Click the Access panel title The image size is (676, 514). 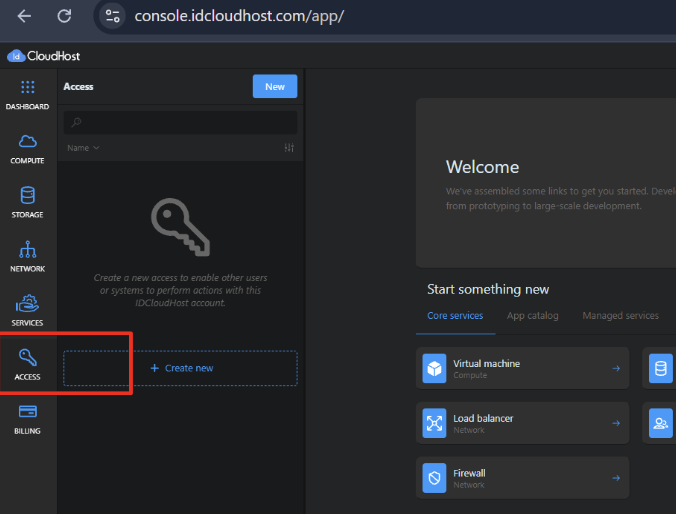pos(78,87)
